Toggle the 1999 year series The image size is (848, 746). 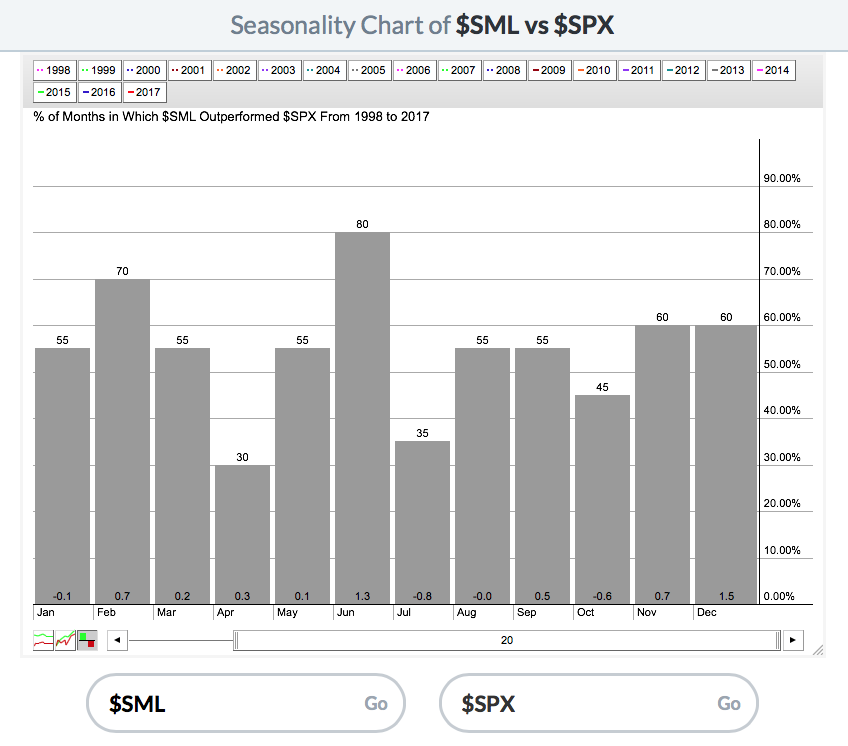click(100, 70)
